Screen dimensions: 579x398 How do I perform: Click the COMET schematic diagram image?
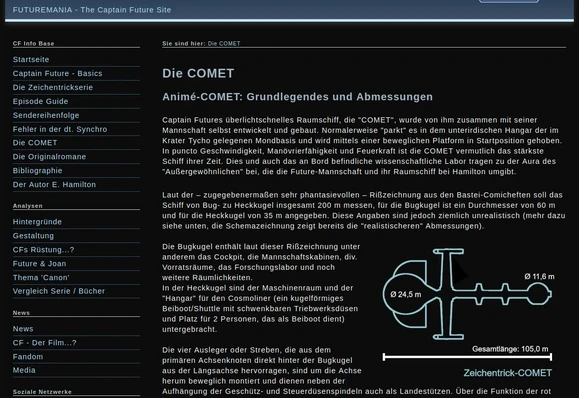click(x=467, y=313)
